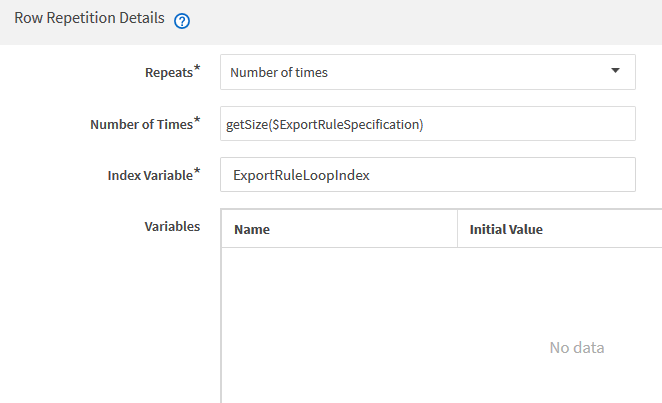Image resolution: width=662 pixels, height=403 pixels.
Task: Click divider between Name and Initial Value
Action: click(457, 229)
